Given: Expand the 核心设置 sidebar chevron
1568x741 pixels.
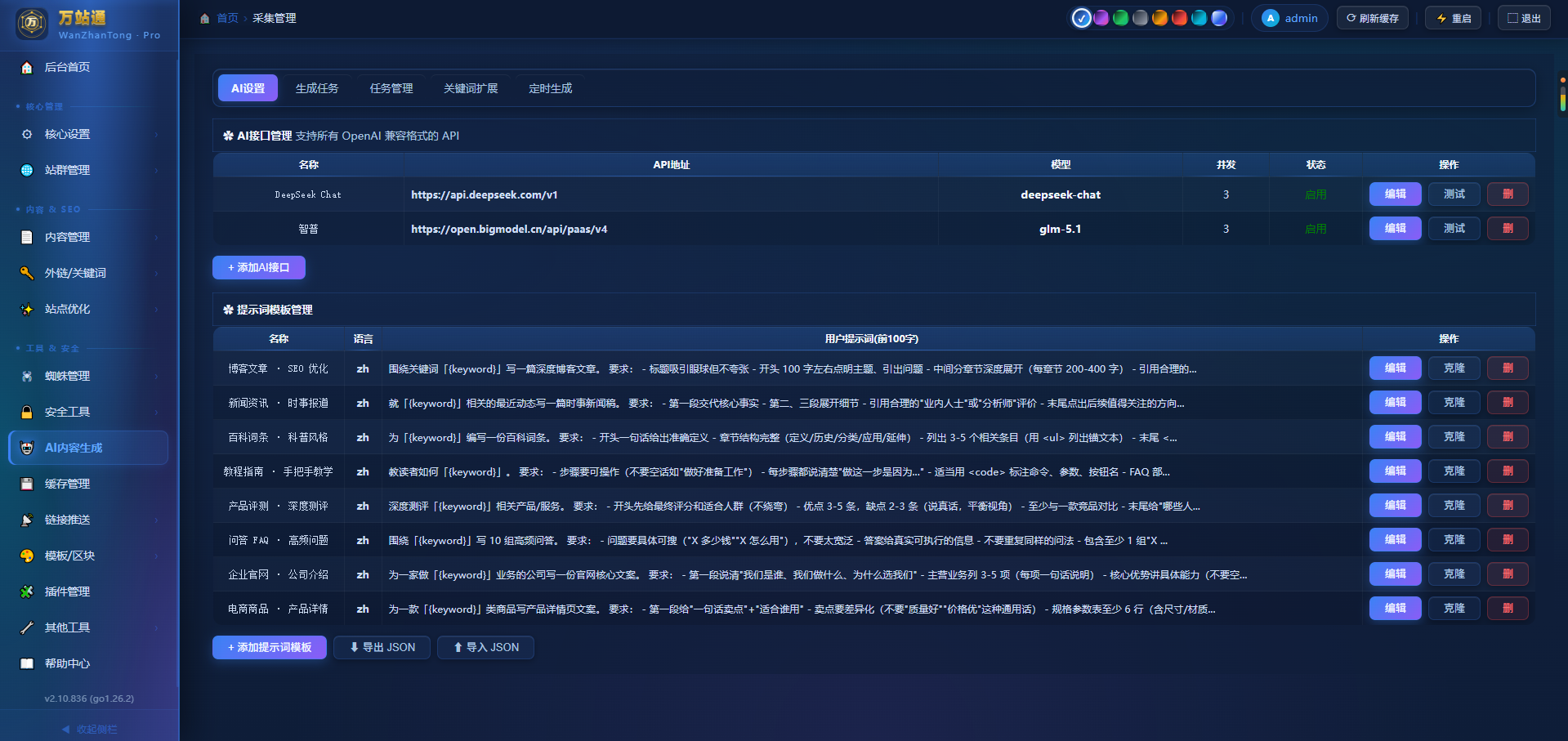Looking at the screenshot, I should 156,135.
